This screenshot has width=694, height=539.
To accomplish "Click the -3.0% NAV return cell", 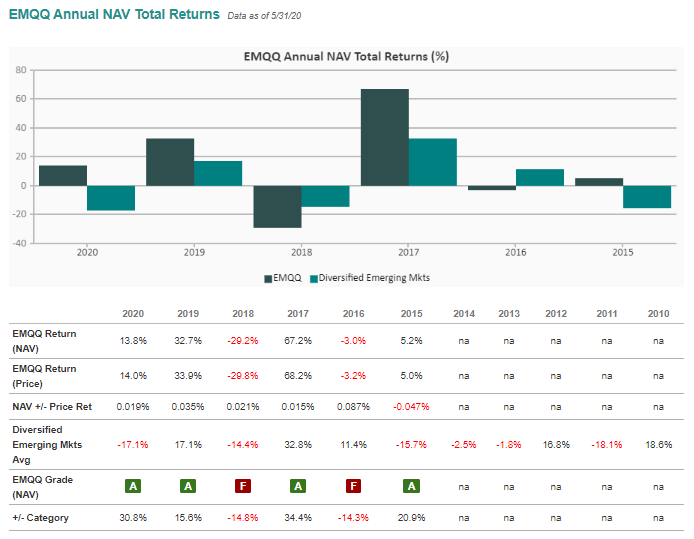I will 353,341.
